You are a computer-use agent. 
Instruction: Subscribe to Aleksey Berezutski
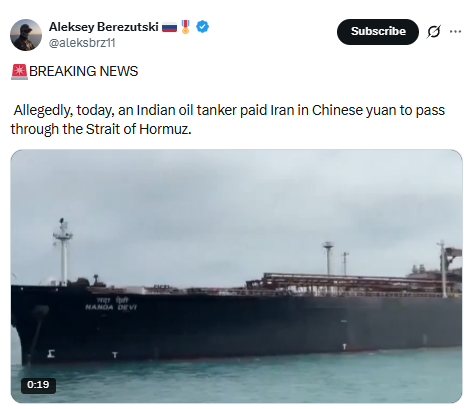378,32
